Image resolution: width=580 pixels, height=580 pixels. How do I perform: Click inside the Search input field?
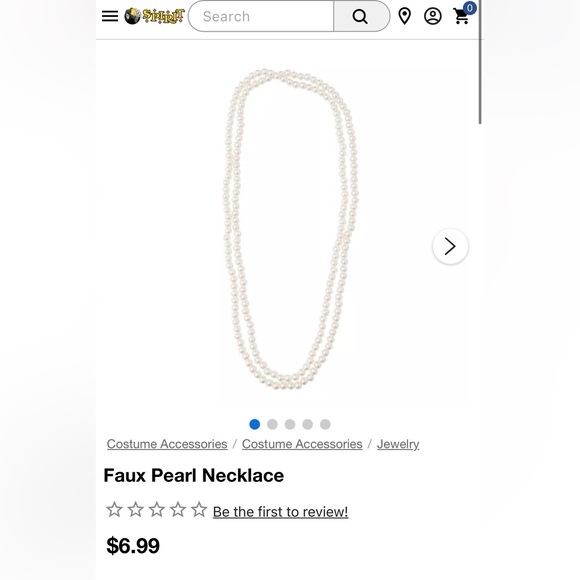pyautogui.click(x=261, y=16)
